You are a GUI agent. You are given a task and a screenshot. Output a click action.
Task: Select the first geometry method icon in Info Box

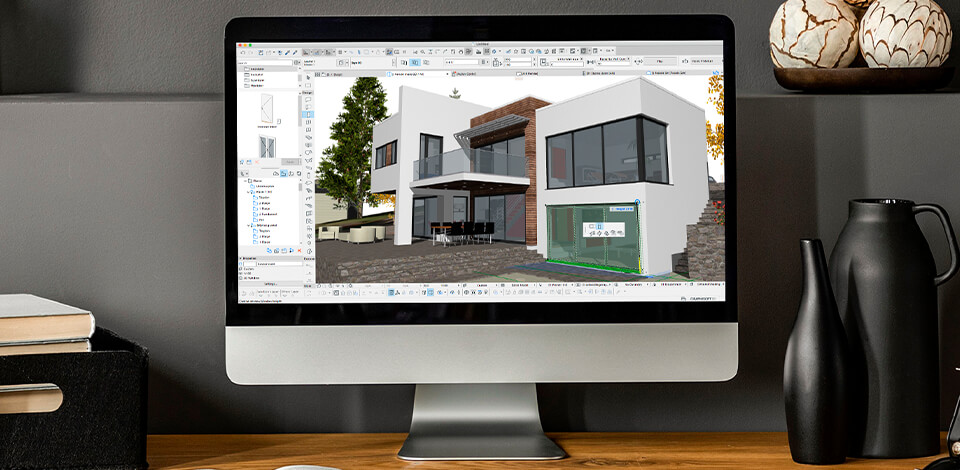(x=403, y=62)
